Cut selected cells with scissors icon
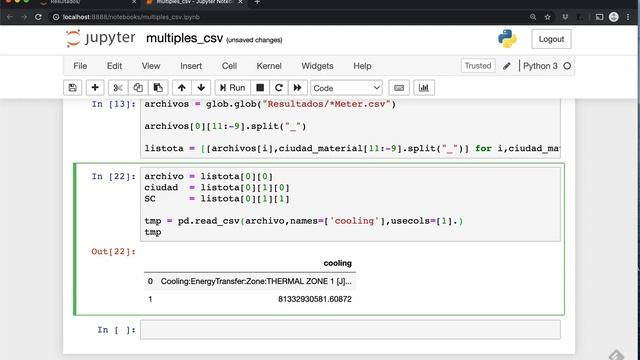The image size is (640, 360). pos(118,88)
